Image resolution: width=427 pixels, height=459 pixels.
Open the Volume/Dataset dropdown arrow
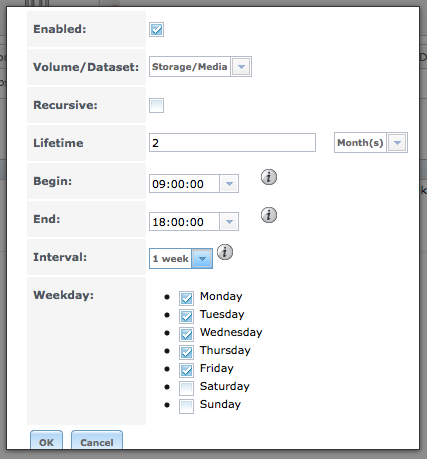pyautogui.click(x=241, y=67)
